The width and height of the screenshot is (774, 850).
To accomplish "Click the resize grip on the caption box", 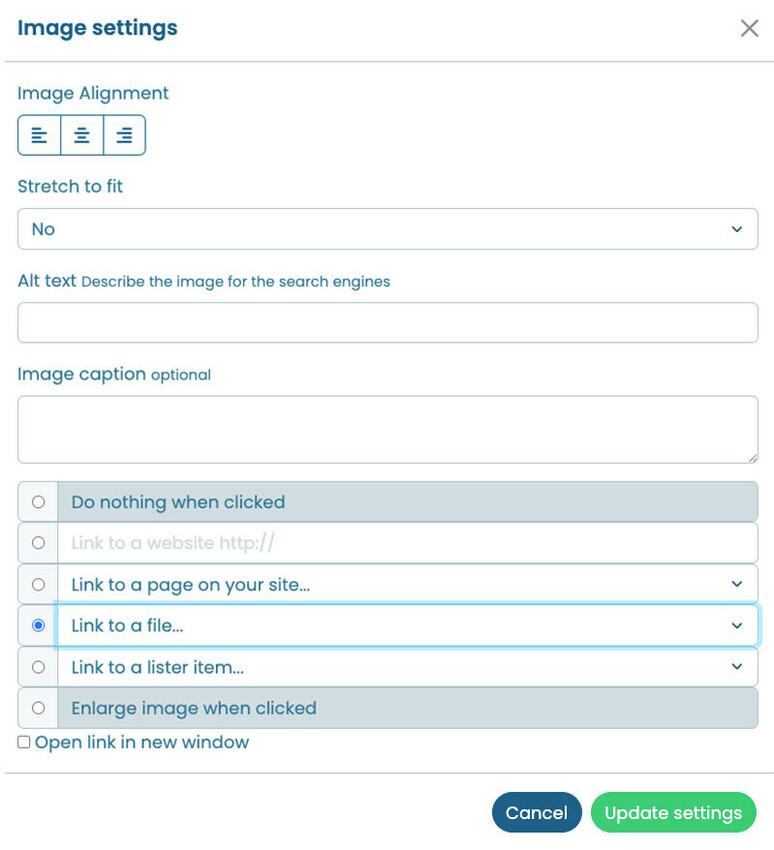I will [752, 456].
